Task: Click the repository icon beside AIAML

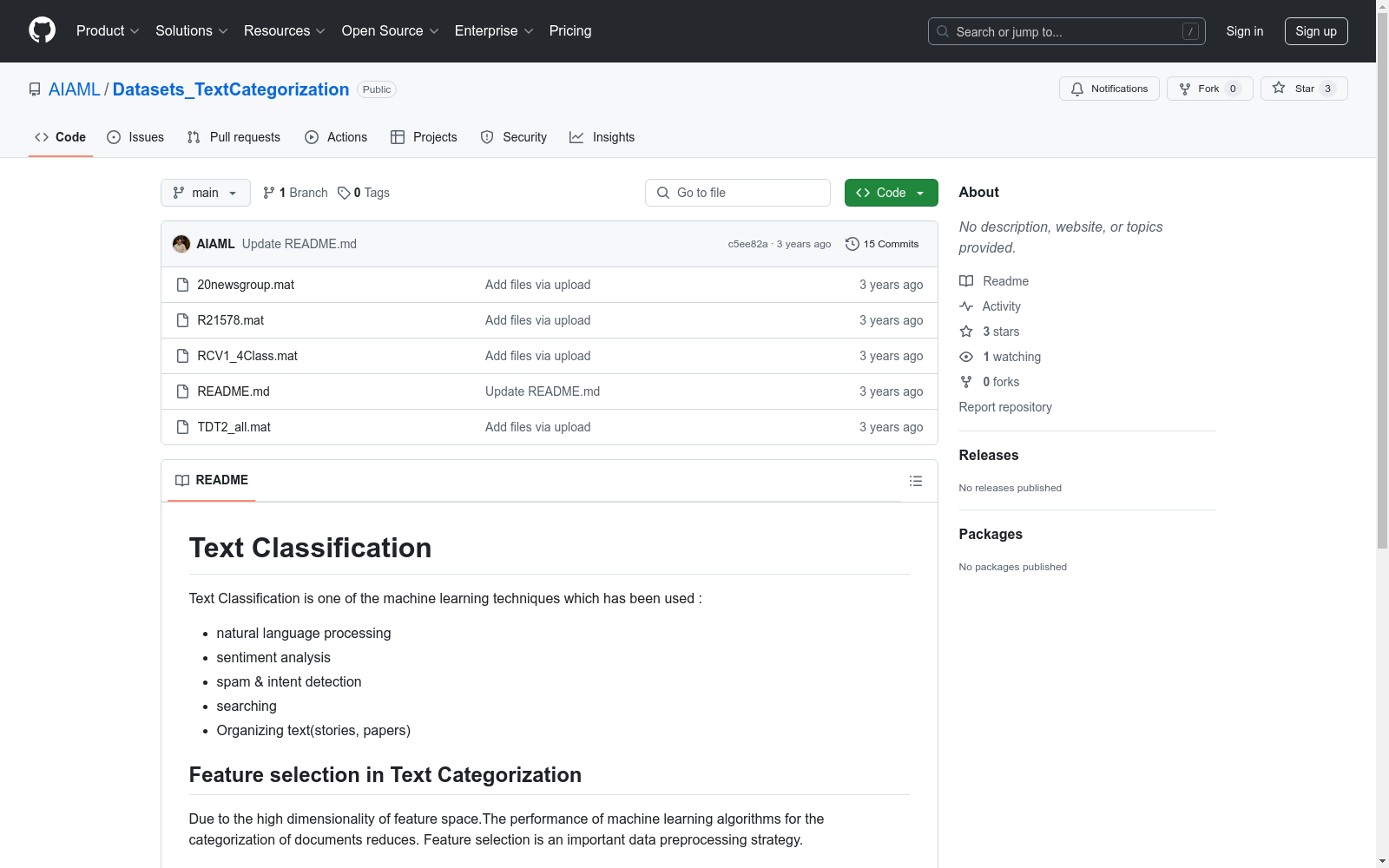Action: point(35,89)
